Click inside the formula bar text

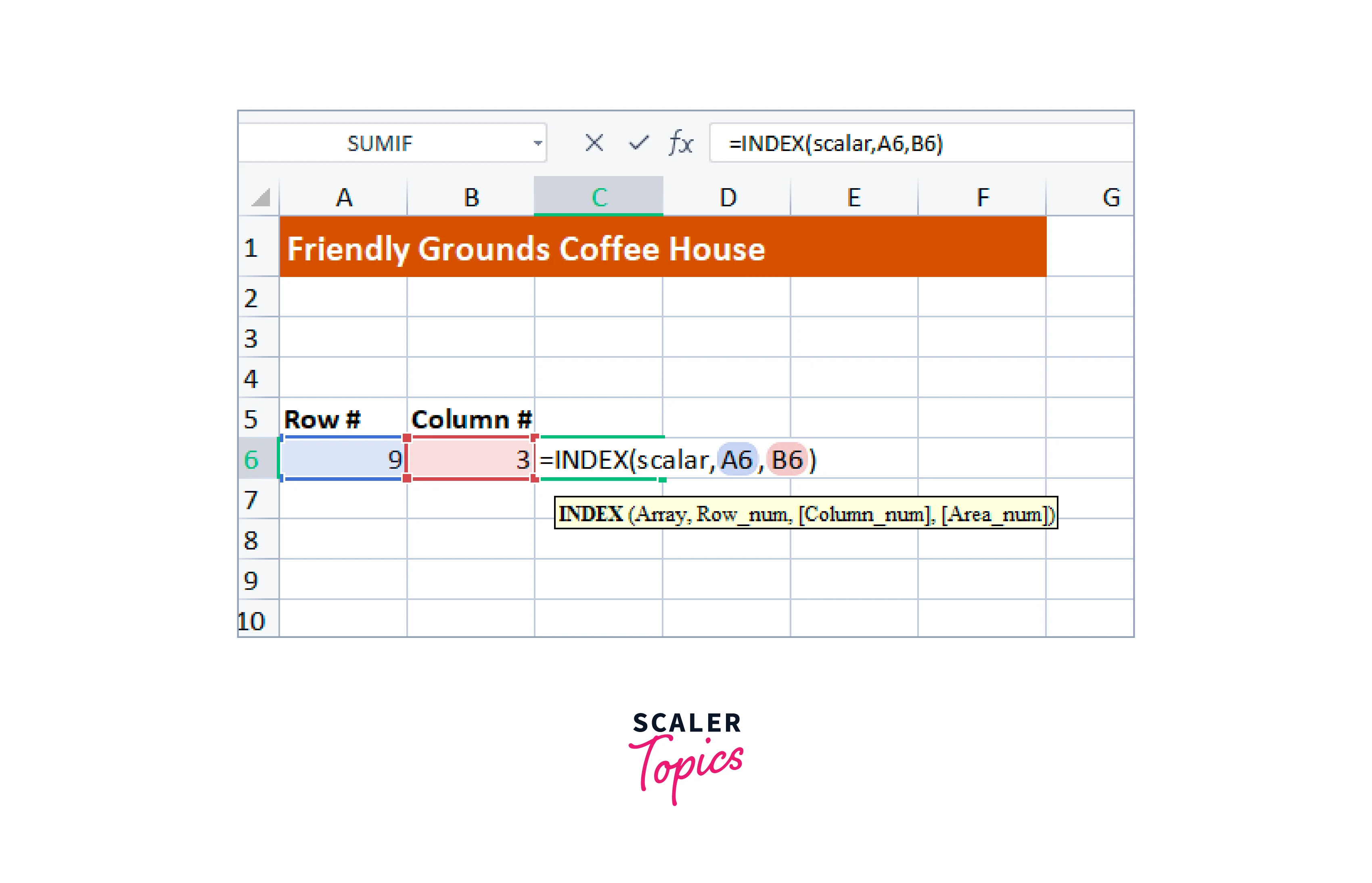pos(835,143)
